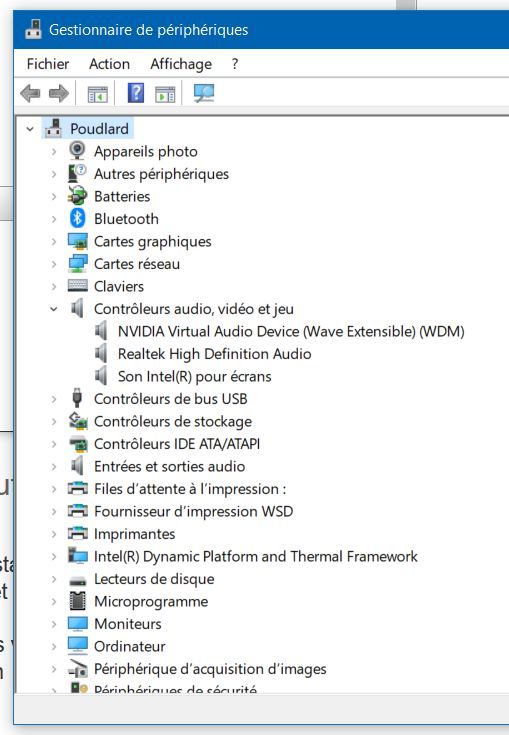The image size is (509, 735).
Task: Click the show/hide console tree icon
Action: click(x=97, y=94)
